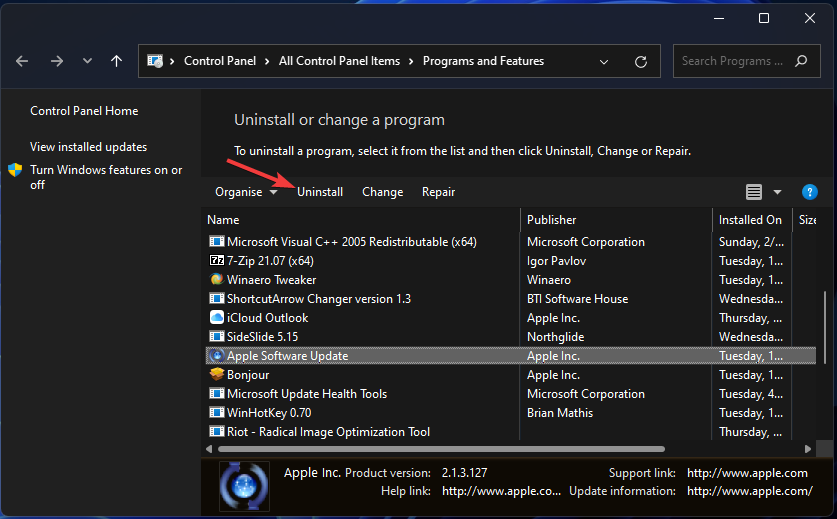This screenshot has width=837, height=519.
Task: Click the iCloud Outlook cloud icon
Action: click(x=216, y=317)
